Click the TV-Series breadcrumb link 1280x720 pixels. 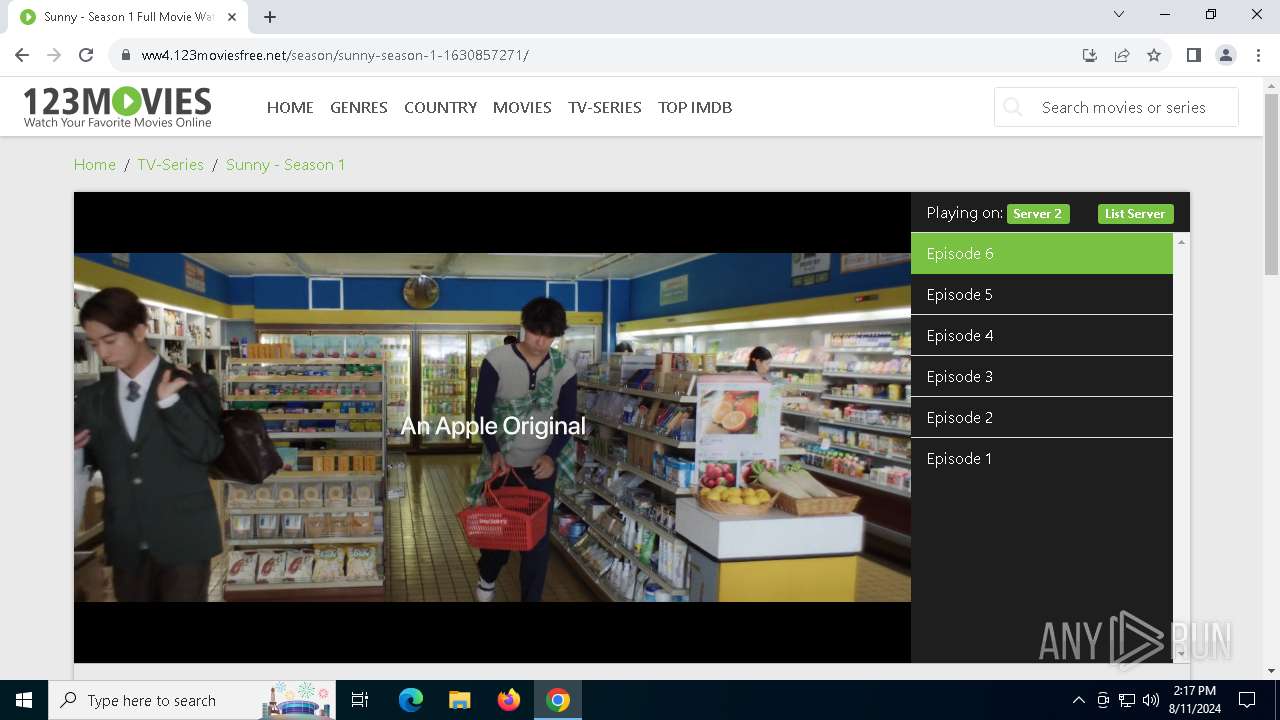[170, 164]
